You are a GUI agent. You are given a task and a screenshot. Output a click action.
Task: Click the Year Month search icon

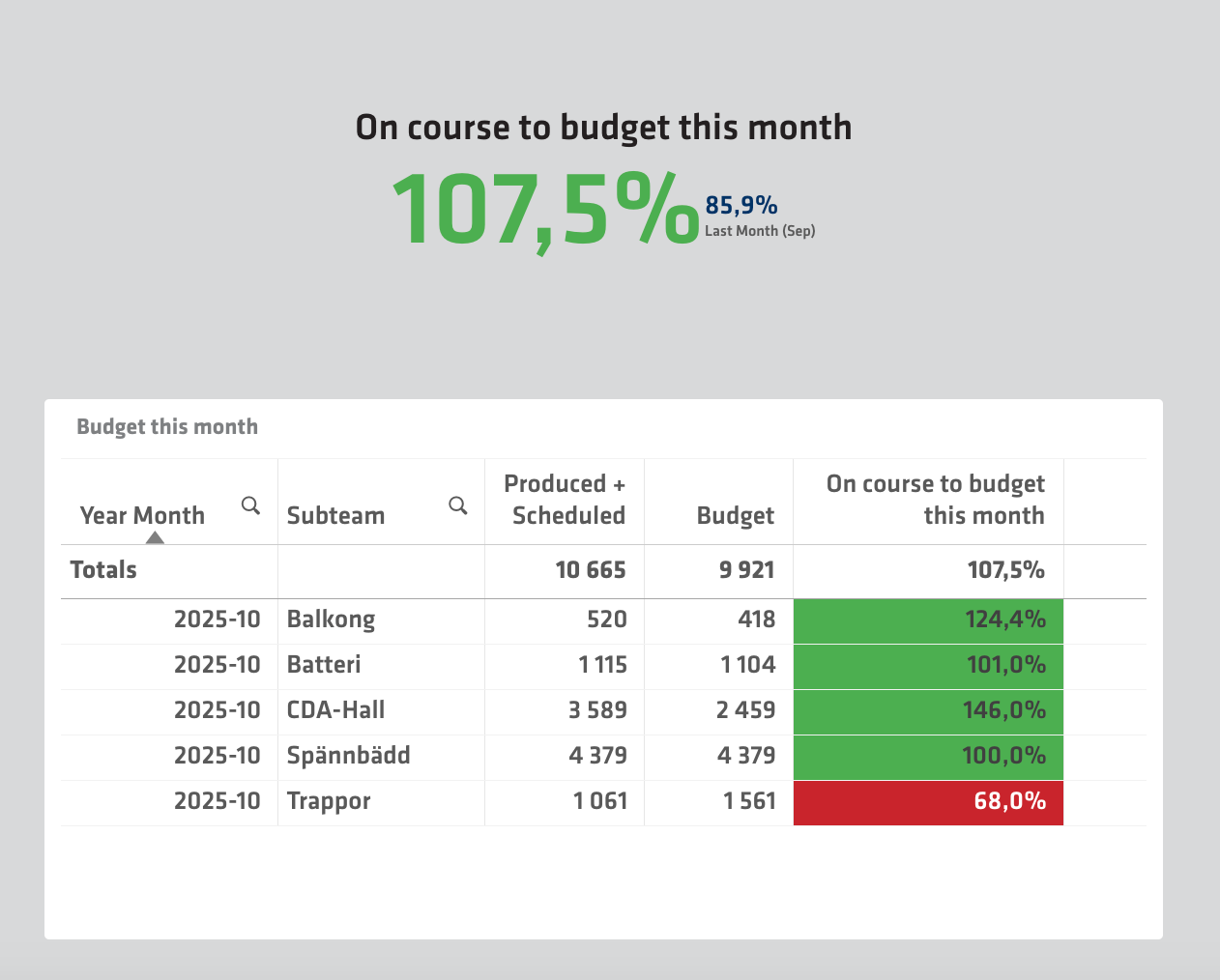pos(250,505)
